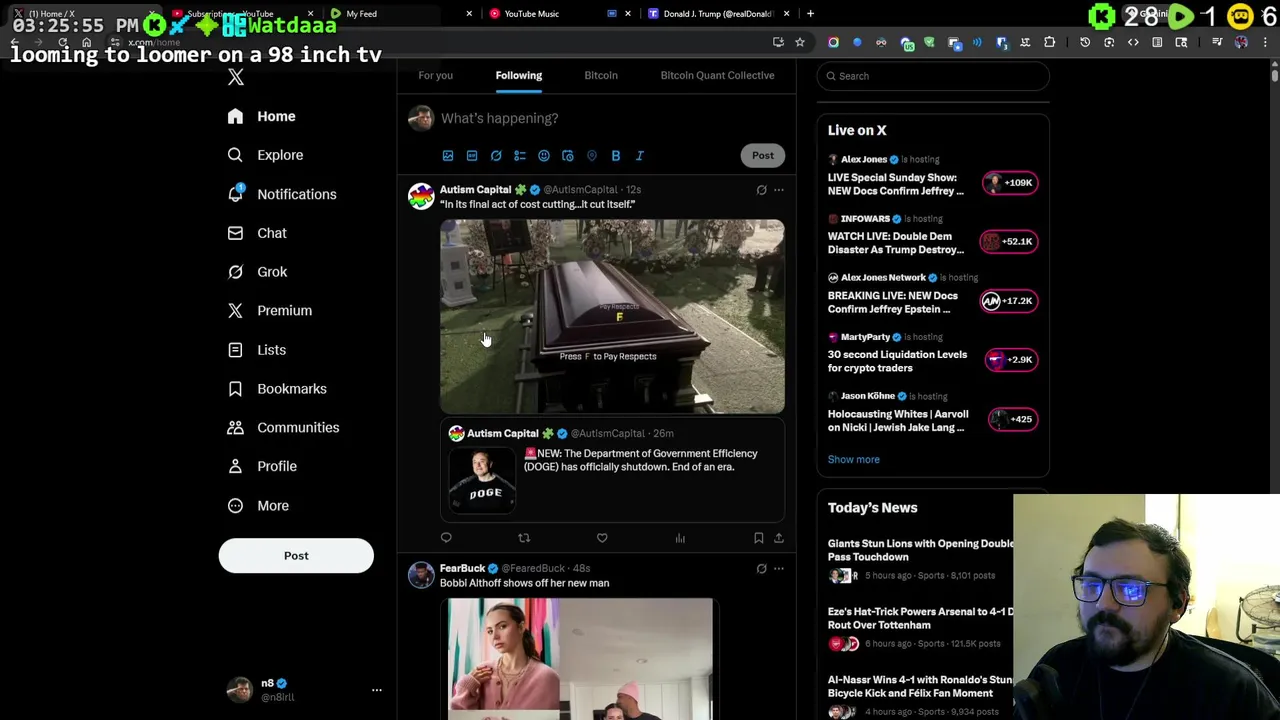Open more options on FearBuck post

coord(779,569)
